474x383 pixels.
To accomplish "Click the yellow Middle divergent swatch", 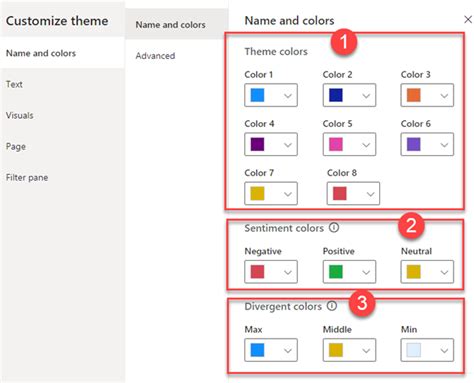I will (336, 350).
